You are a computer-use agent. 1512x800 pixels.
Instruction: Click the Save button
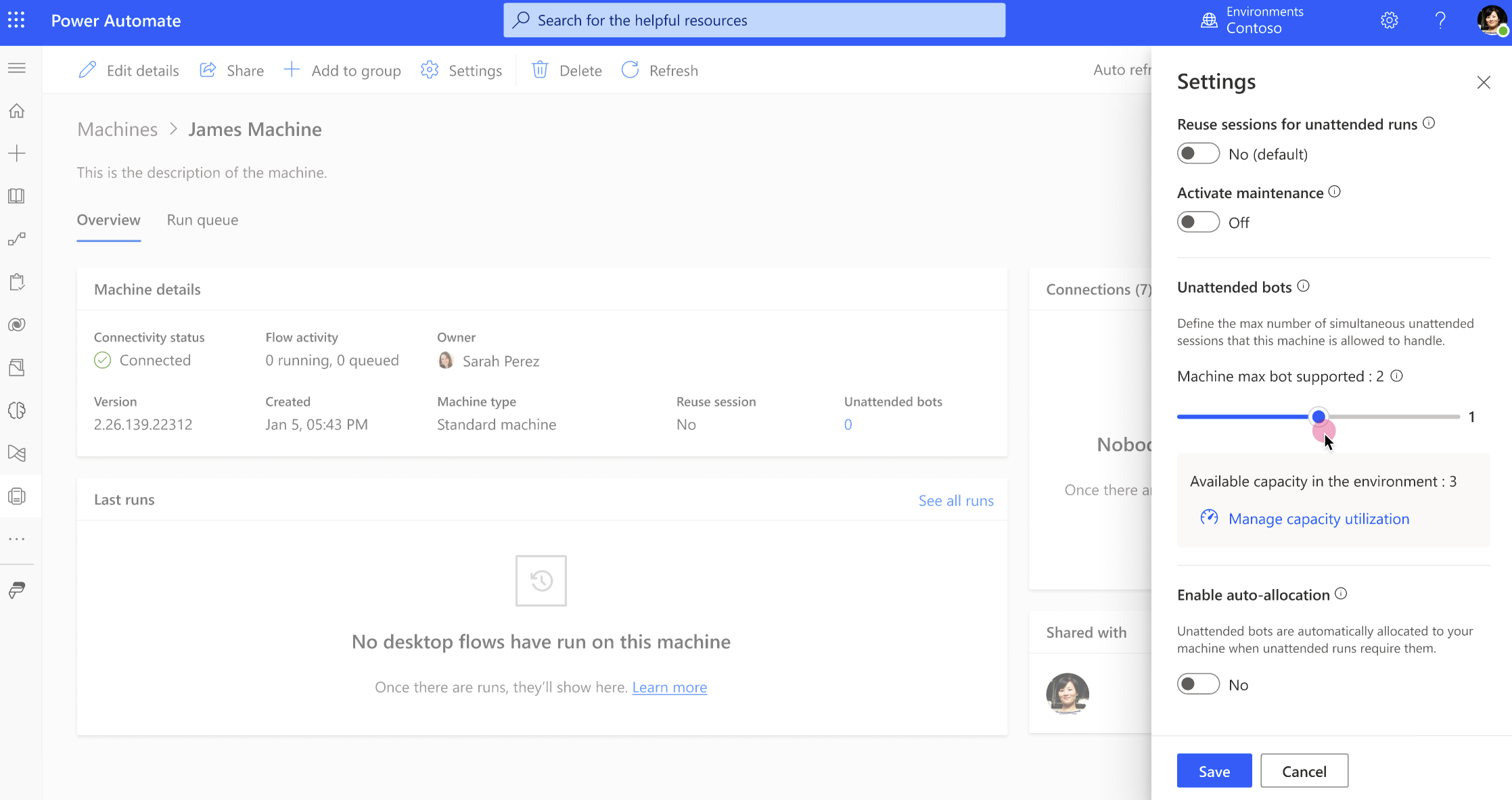1215,771
